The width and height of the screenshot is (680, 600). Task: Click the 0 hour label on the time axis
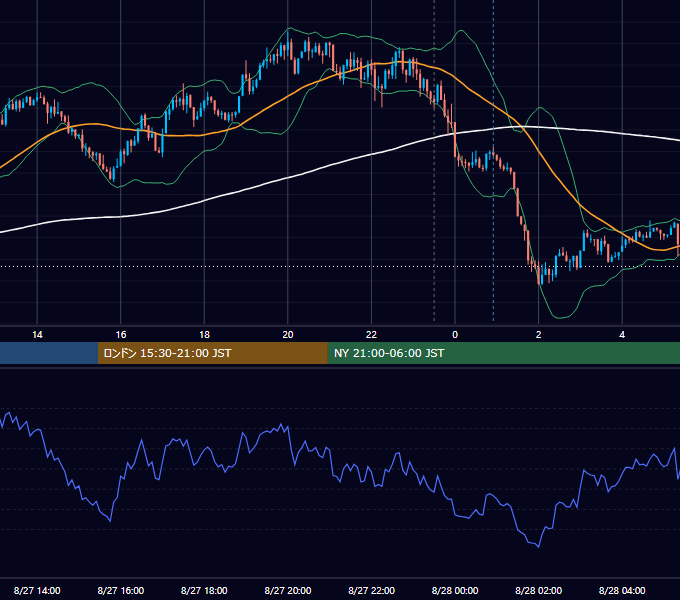[455, 335]
